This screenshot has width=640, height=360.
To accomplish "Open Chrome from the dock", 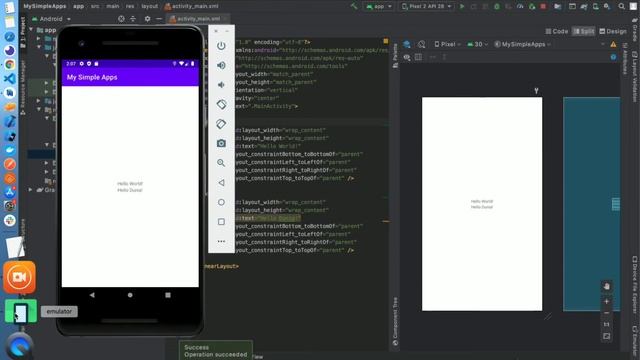I will 10,64.
